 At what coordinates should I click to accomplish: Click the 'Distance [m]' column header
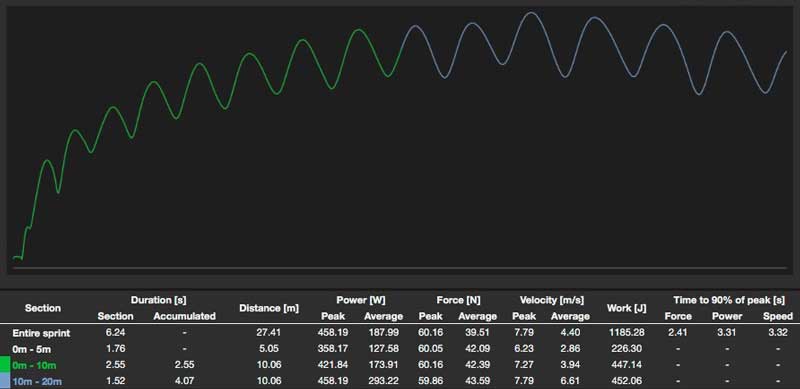pyautogui.click(x=269, y=308)
